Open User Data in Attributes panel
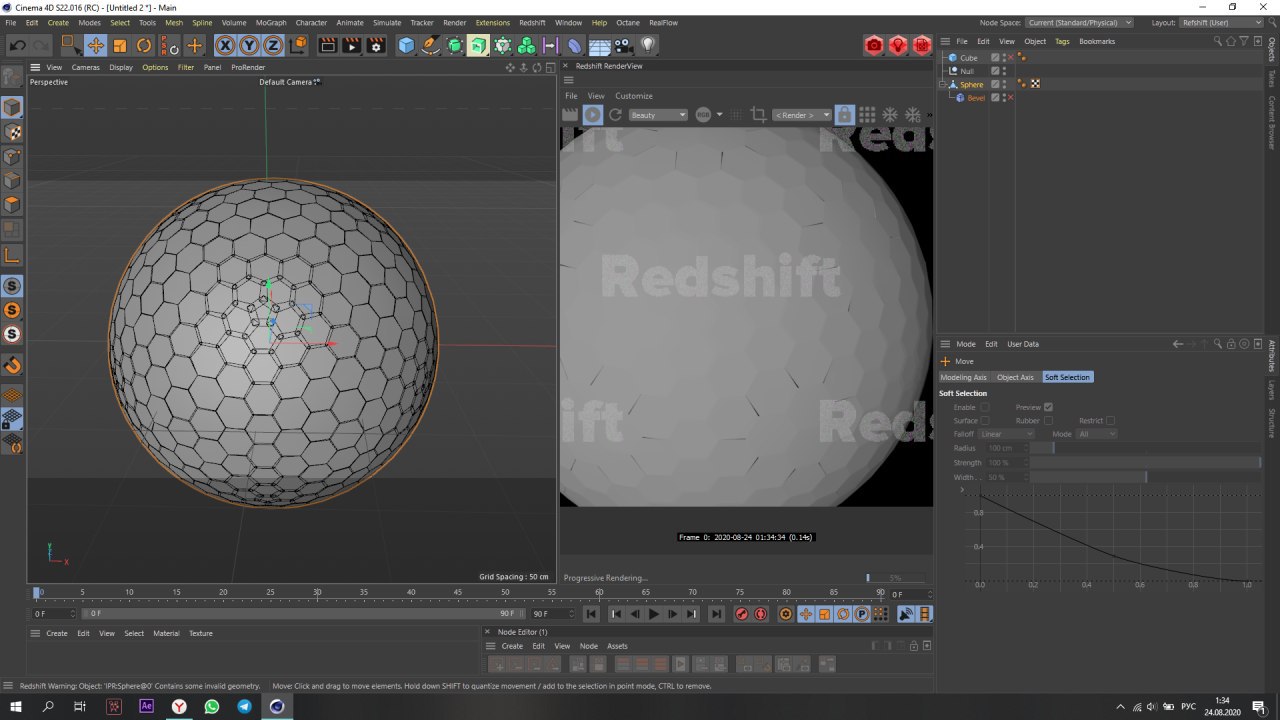The height and width of the screenshot is (720, 1280). point(1023,344)
